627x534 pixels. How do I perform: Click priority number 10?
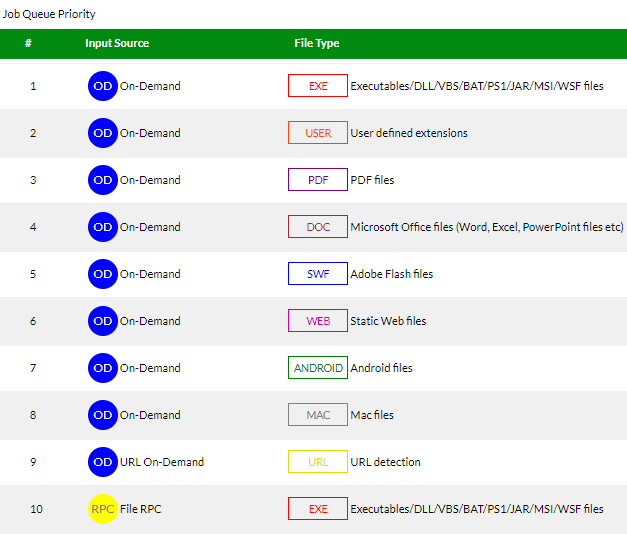coord(36,509)
